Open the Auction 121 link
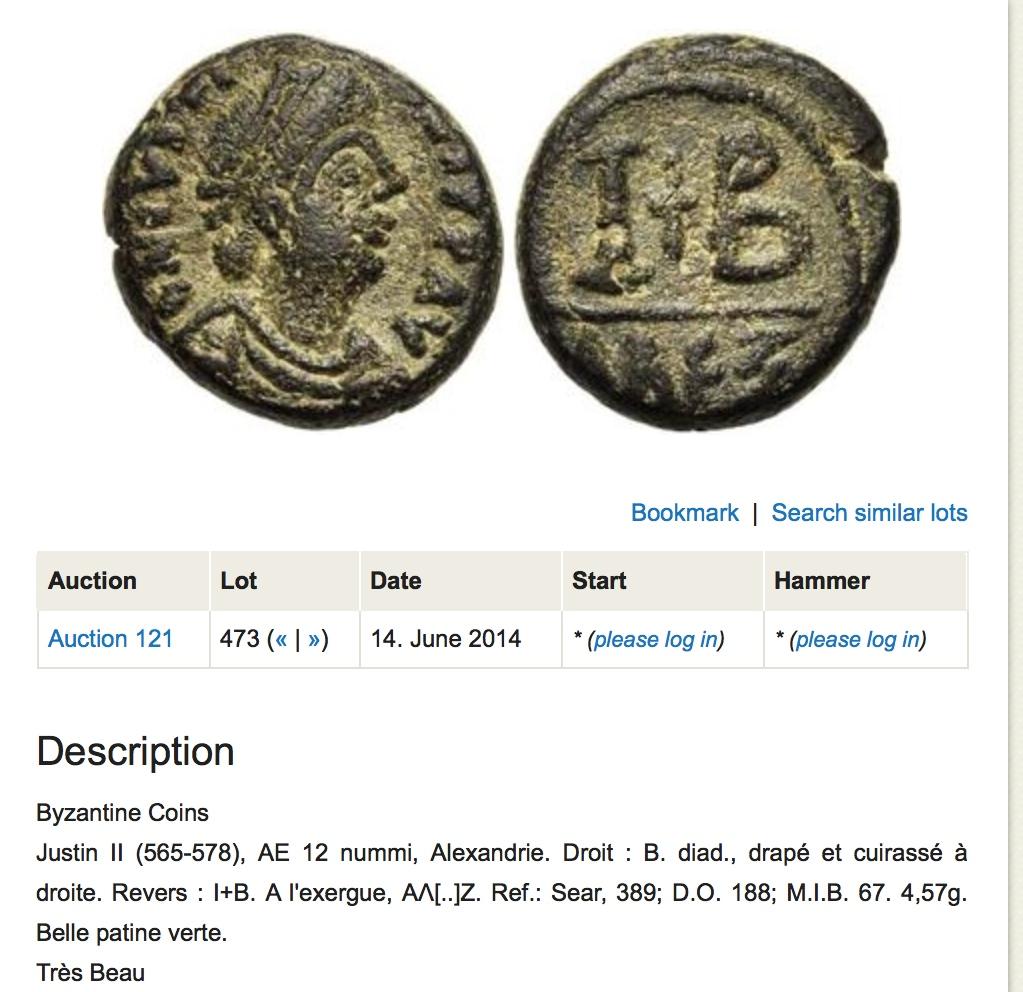The image size is (1023, 992). [110, 638]
